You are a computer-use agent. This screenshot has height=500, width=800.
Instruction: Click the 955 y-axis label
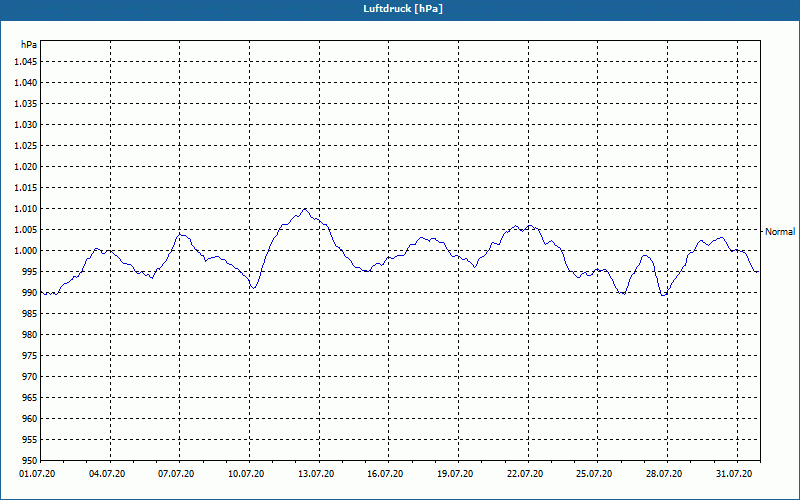pos(30,440)
